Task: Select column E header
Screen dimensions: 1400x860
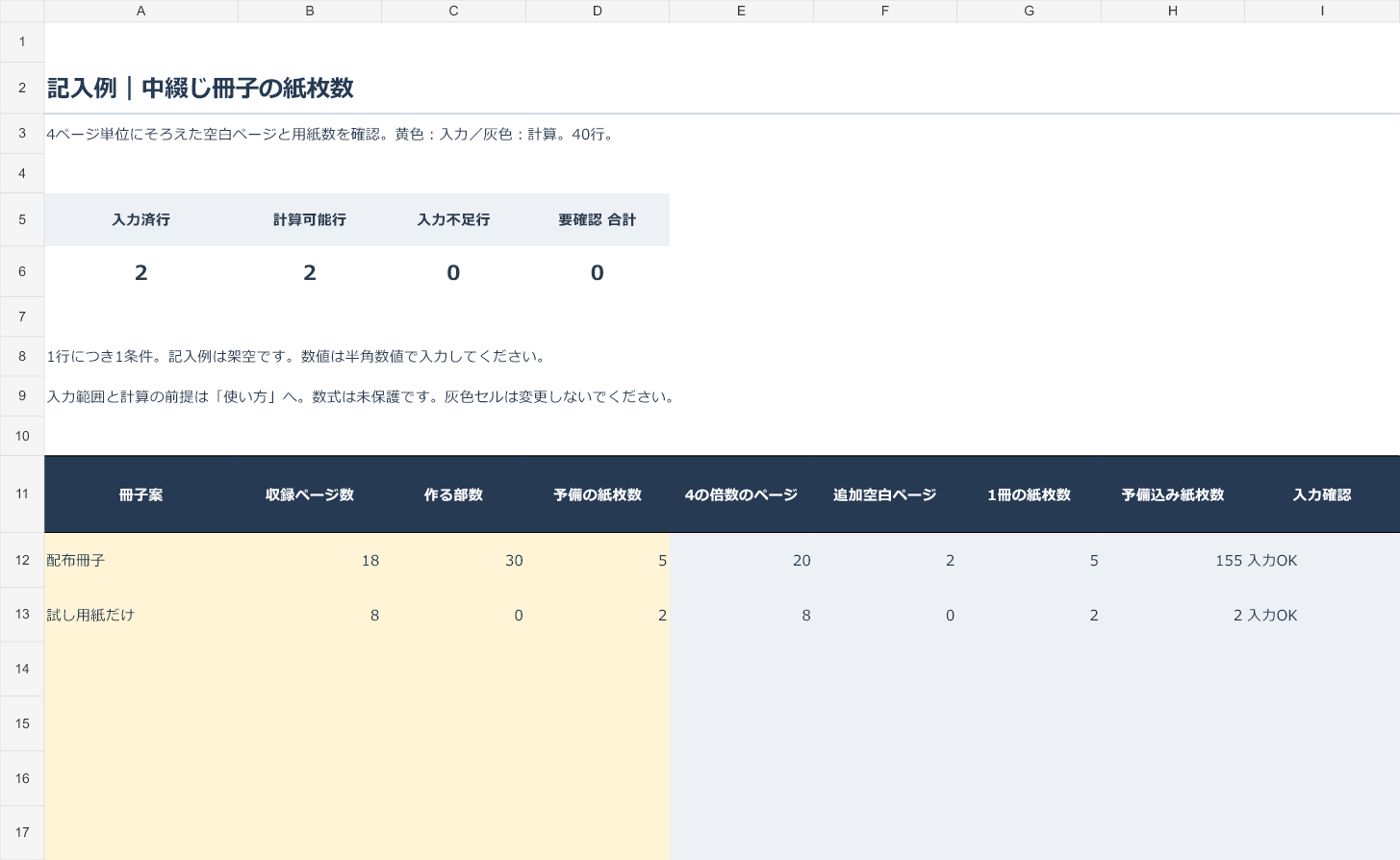Action: pyautogui.click(x=741, y=11)
